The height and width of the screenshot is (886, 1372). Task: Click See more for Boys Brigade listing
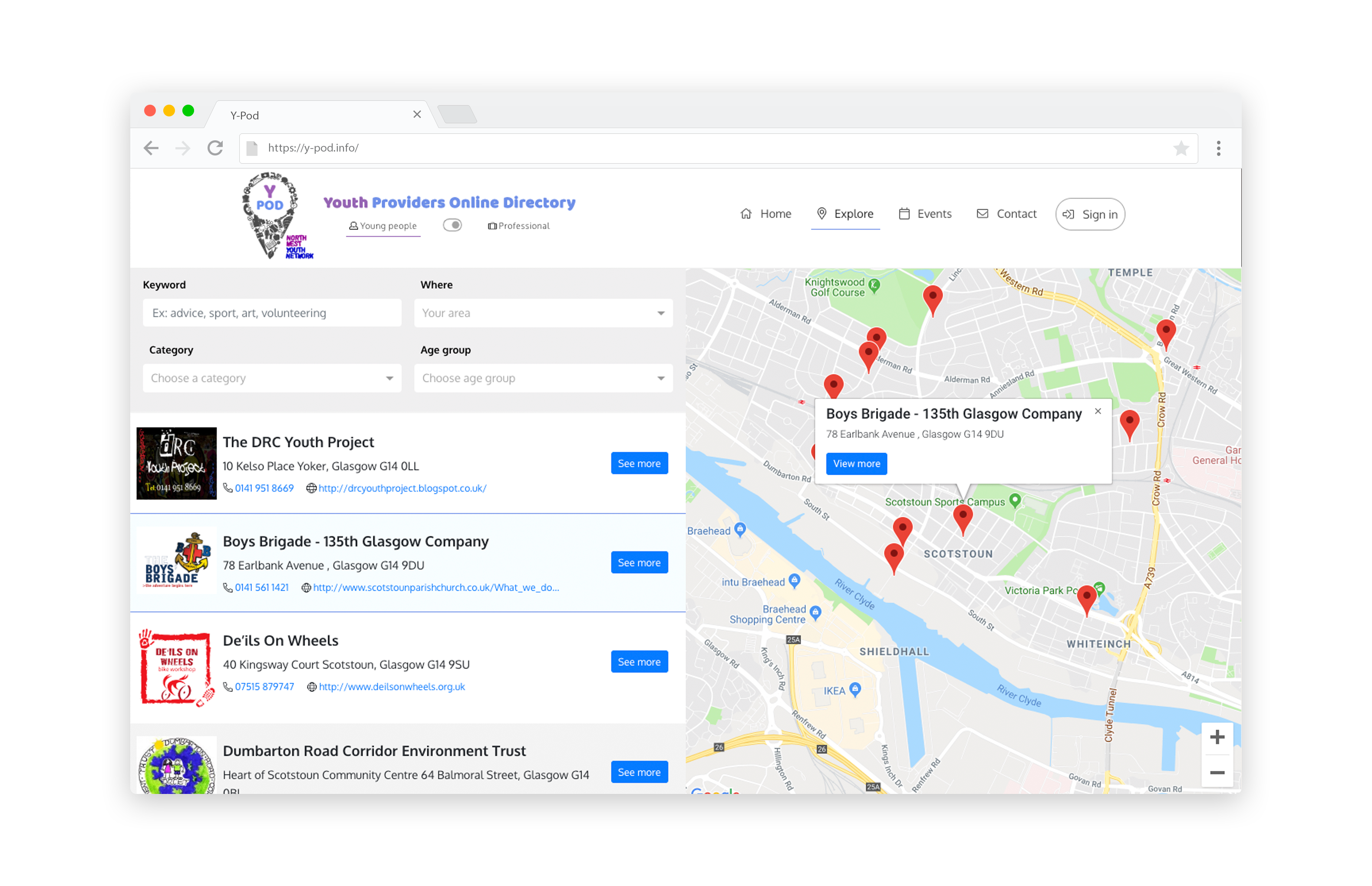(640, 562)
